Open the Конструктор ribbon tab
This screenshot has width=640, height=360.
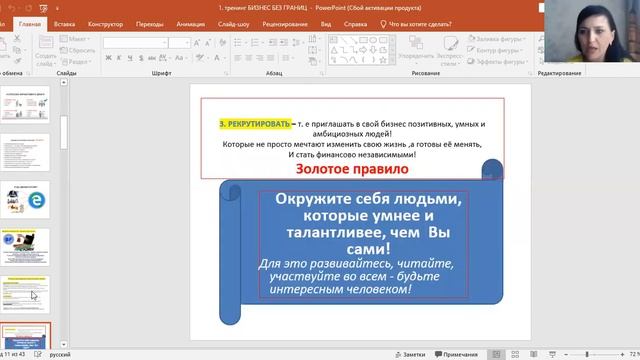[105, 24]
